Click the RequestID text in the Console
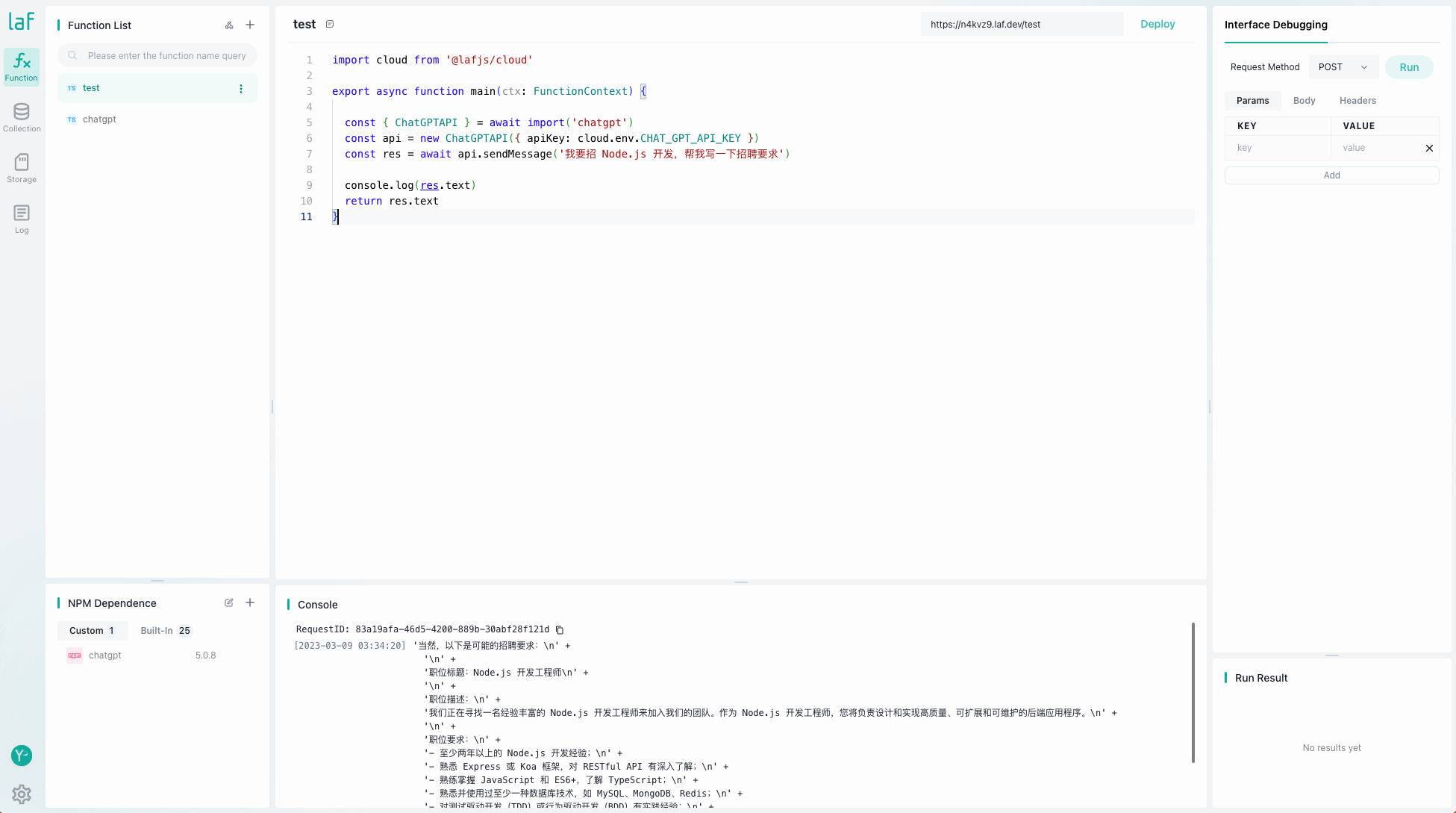Screen dimensions: 1456x813 tap(422, 629)
